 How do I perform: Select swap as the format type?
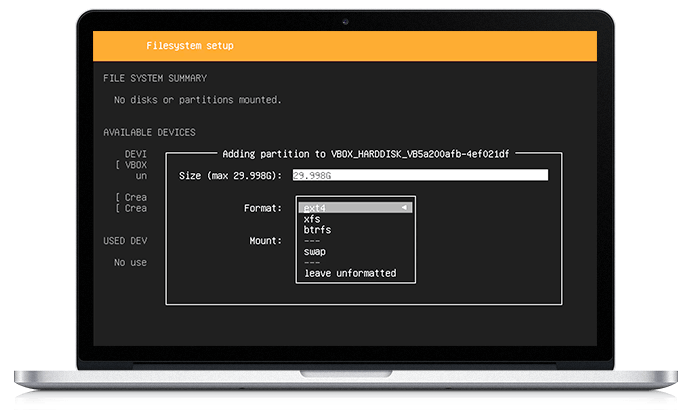(x=315, y=252)
